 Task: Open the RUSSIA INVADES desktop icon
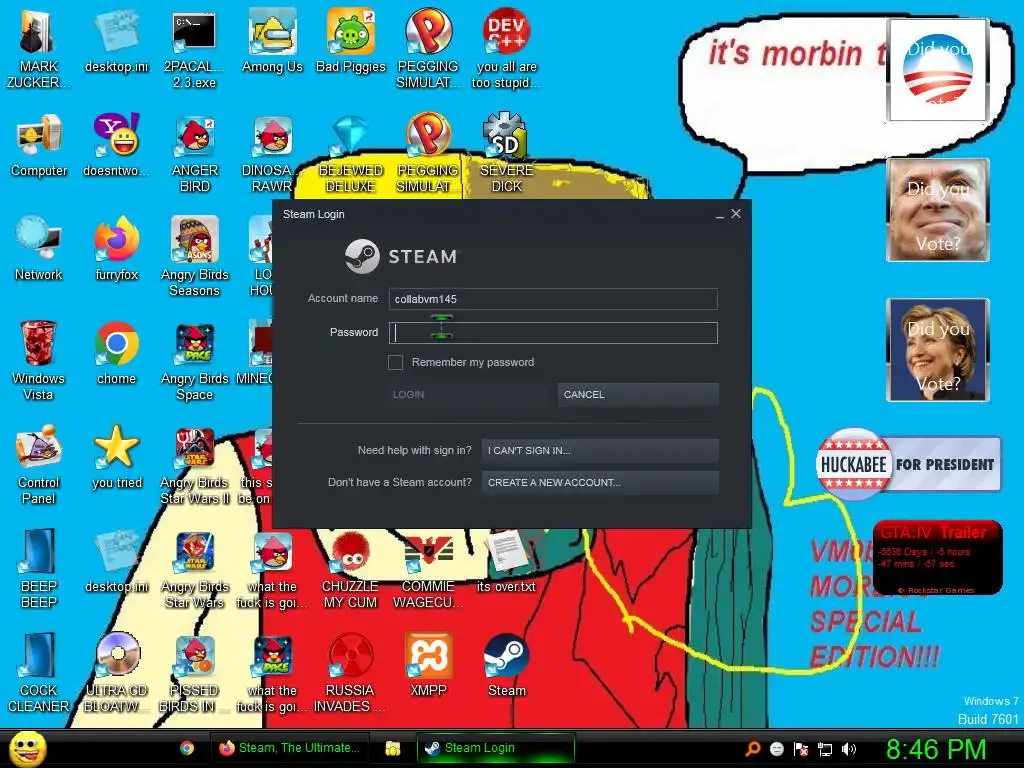pos(351,672)
